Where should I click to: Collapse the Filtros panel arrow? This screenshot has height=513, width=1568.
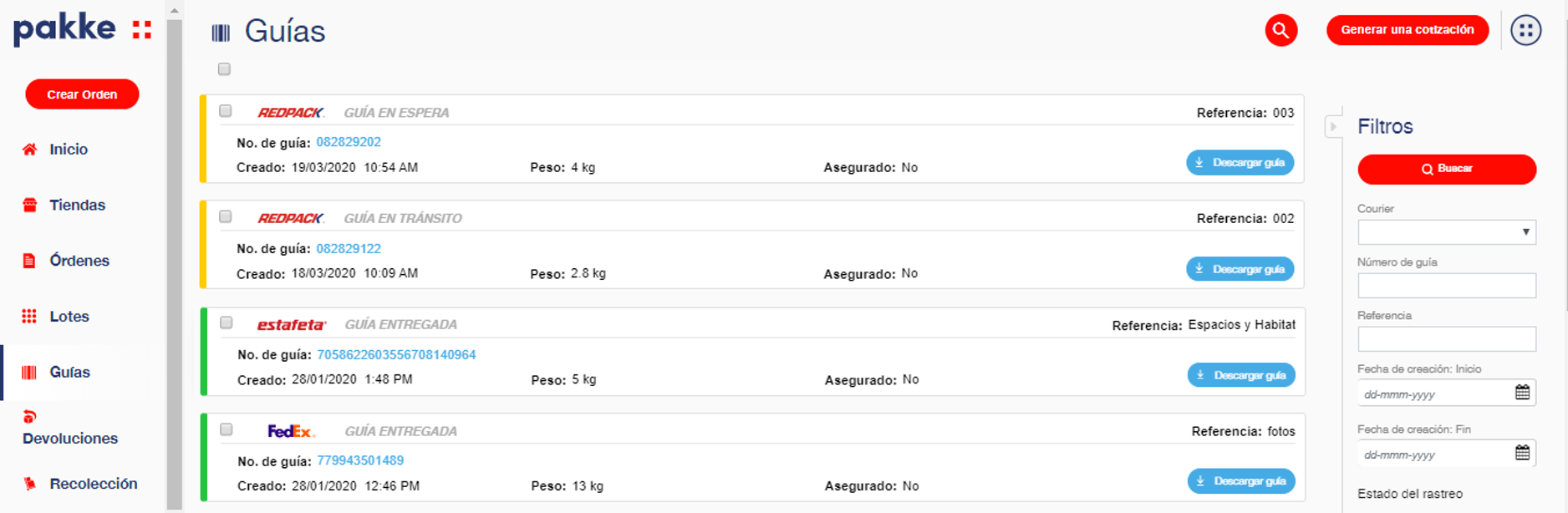point(1333,127)
